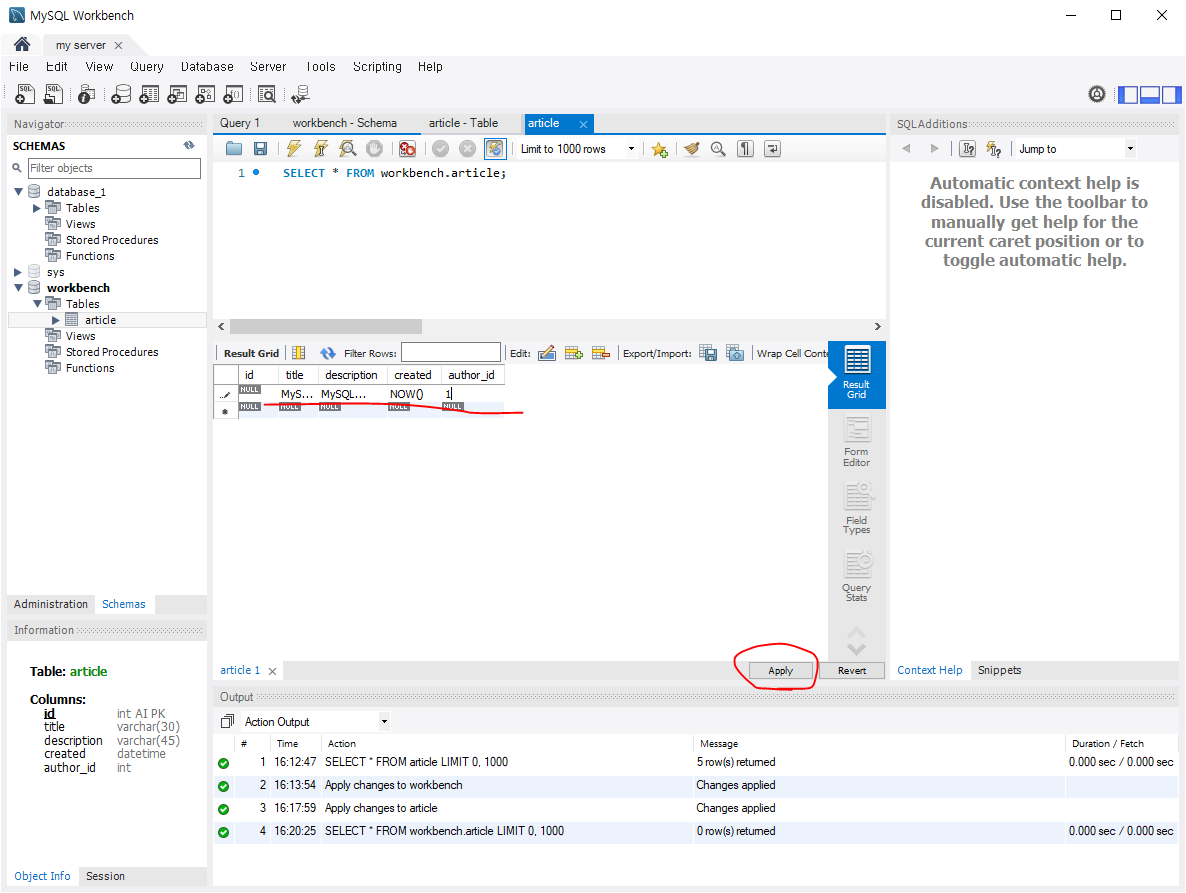Switch to article - Table tab

pos(464,123)
